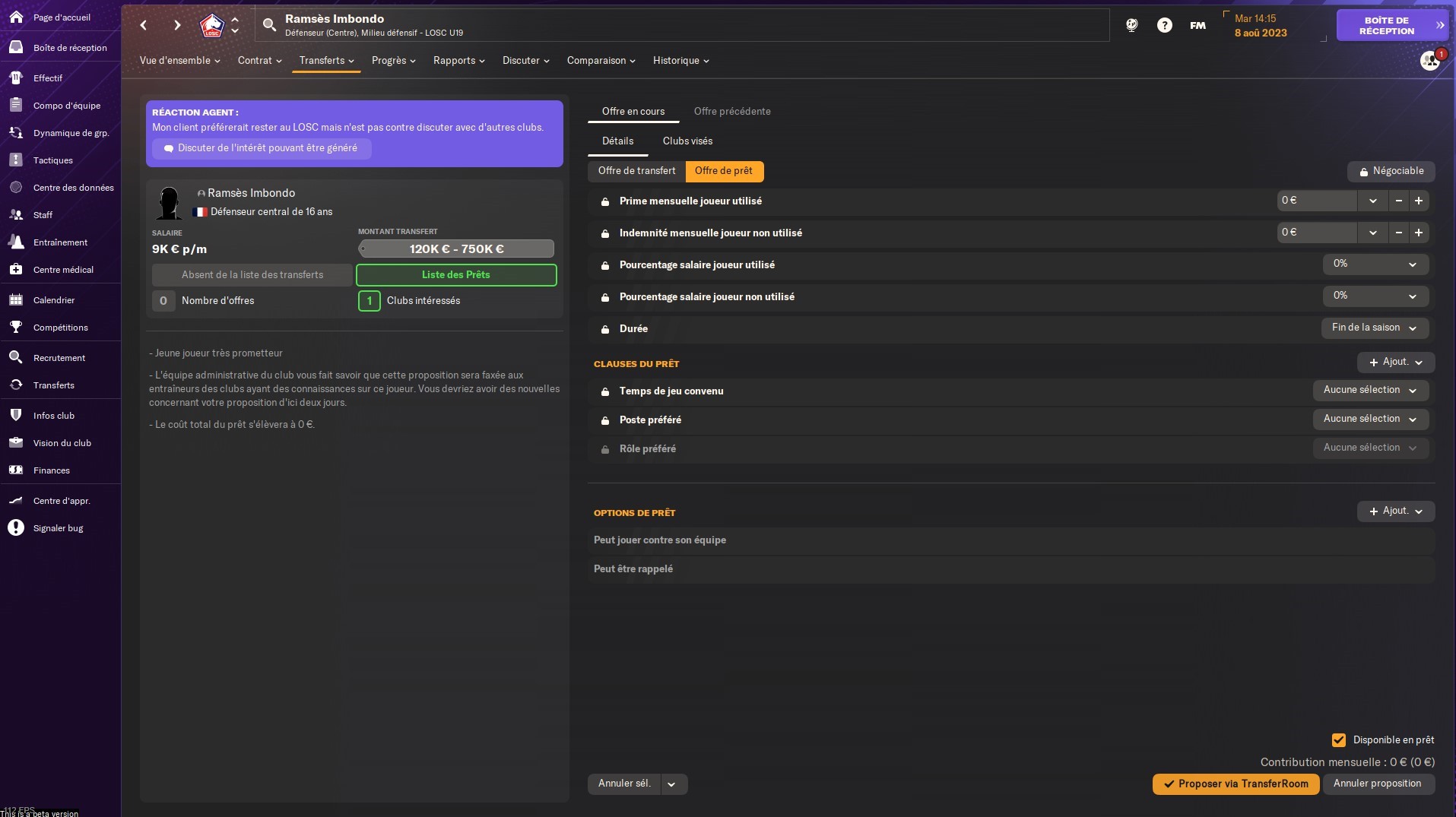Click the Indemnité mensuelle joueur non utilisé field

[1317, 233]
